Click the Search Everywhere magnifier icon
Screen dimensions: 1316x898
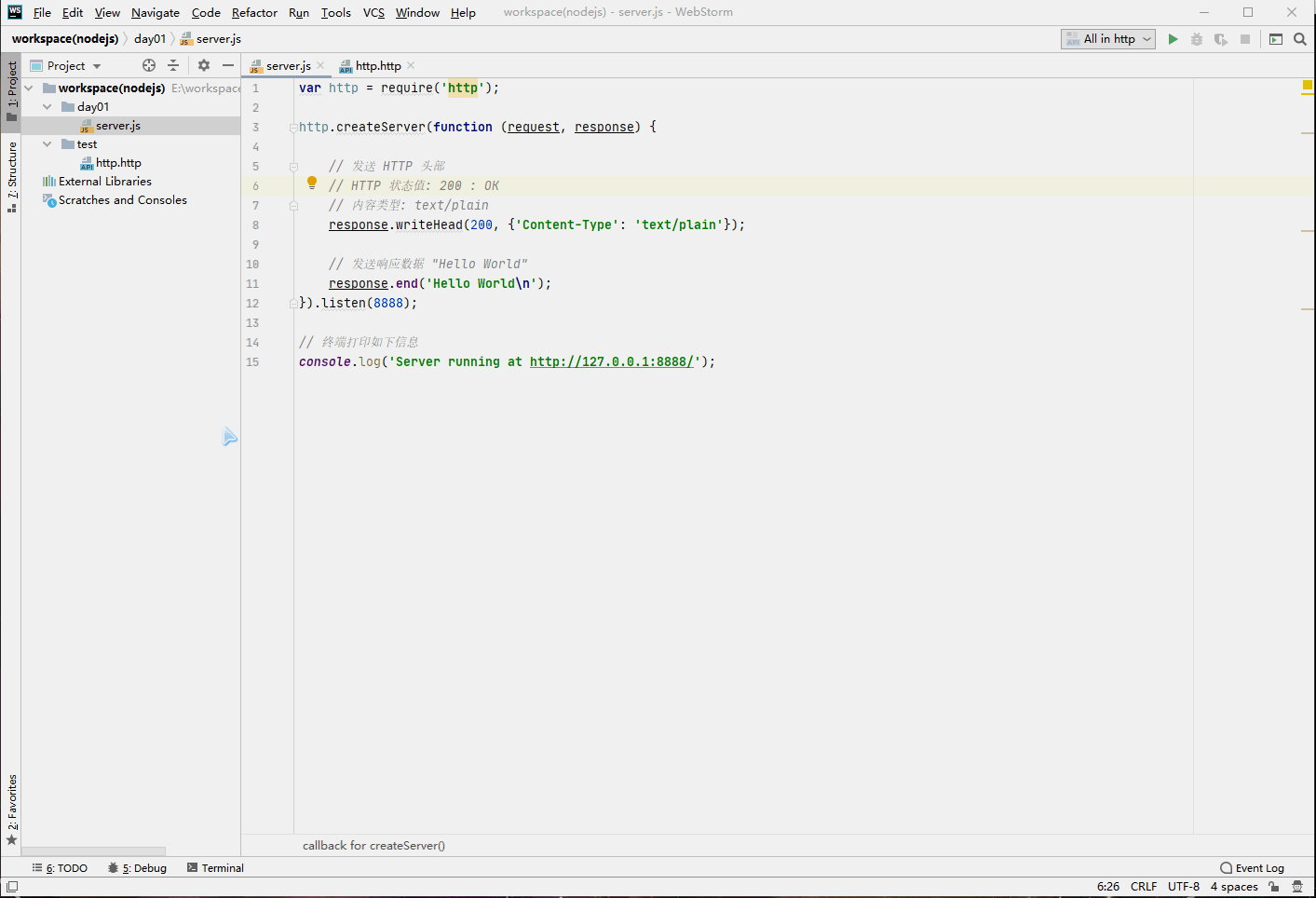pos(1300,39)
